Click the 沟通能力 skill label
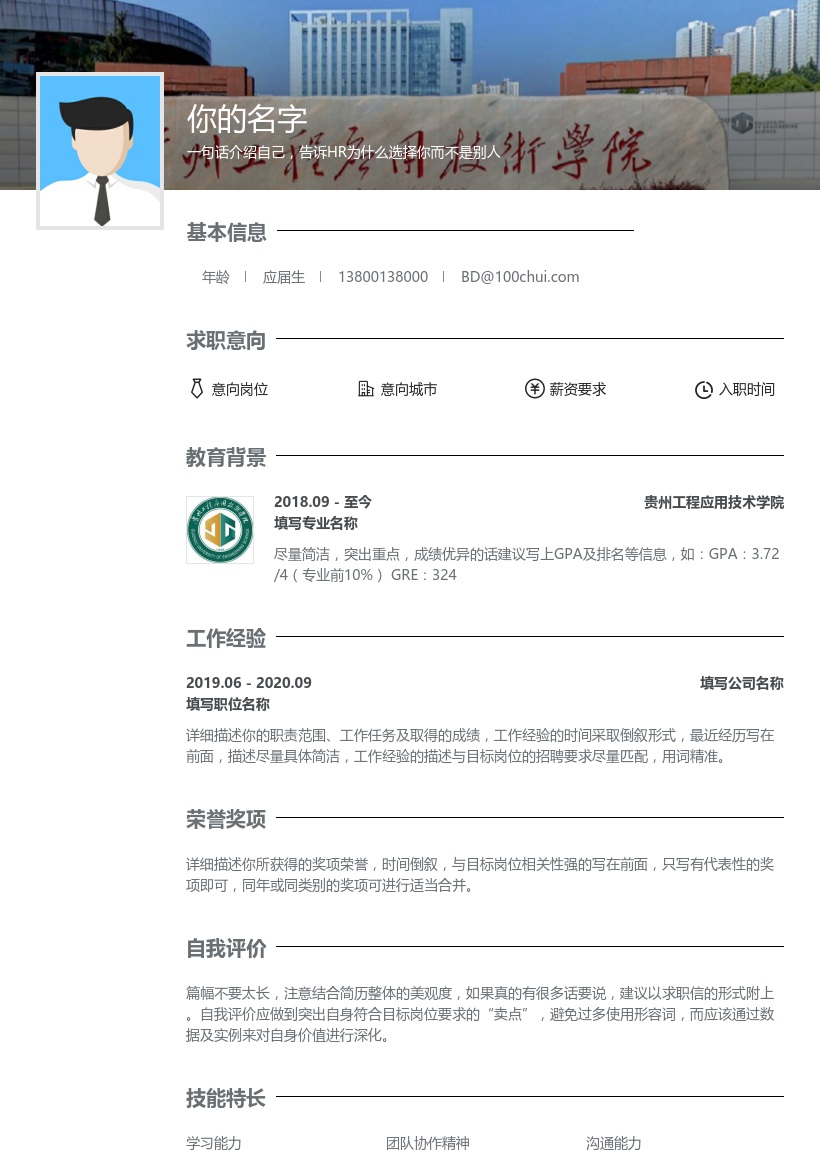 tap(613, 1143)
